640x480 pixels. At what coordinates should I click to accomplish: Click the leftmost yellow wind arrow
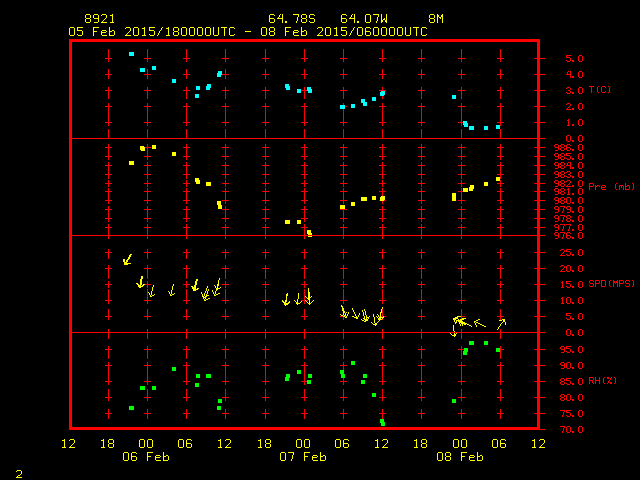pyautogui.click(x=127, y=259)
